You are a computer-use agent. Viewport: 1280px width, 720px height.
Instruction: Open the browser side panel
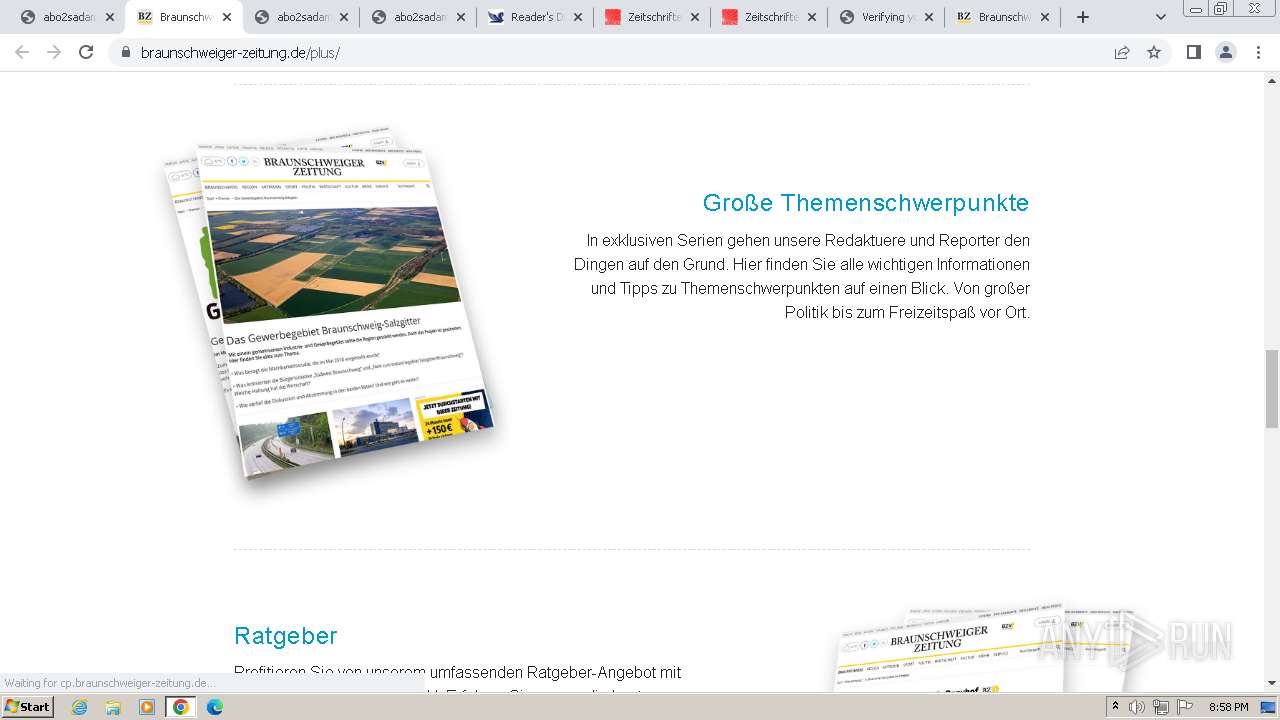(1193, 53)
